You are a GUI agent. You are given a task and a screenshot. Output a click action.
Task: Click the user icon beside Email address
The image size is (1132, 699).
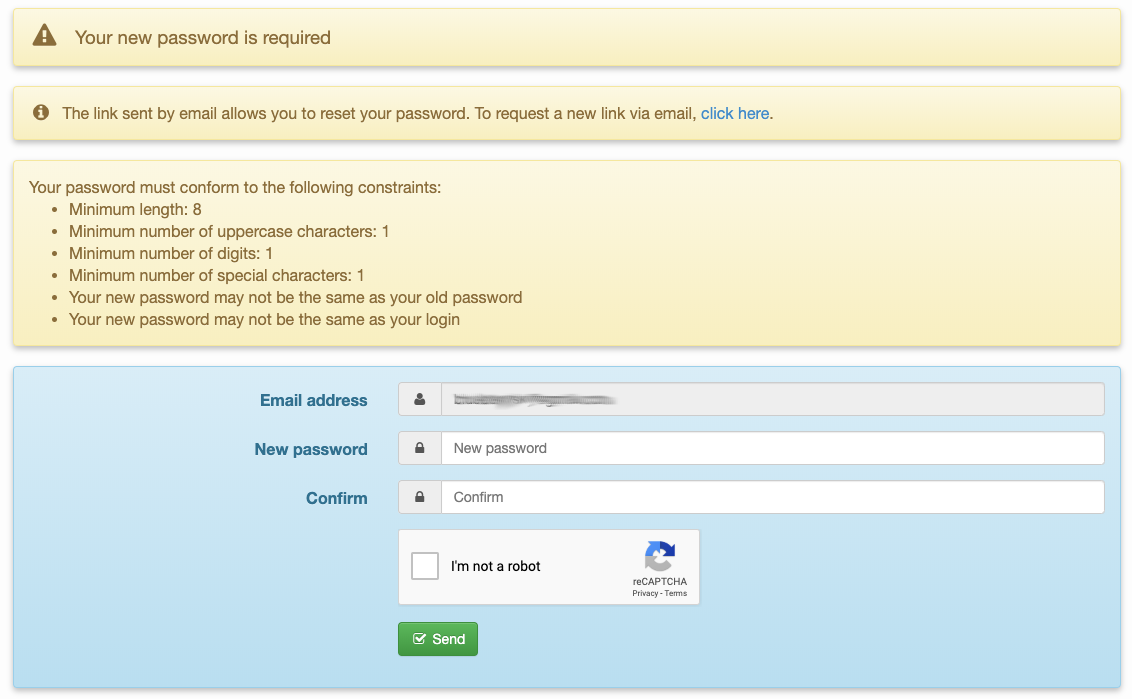click(x=420, y=400)
